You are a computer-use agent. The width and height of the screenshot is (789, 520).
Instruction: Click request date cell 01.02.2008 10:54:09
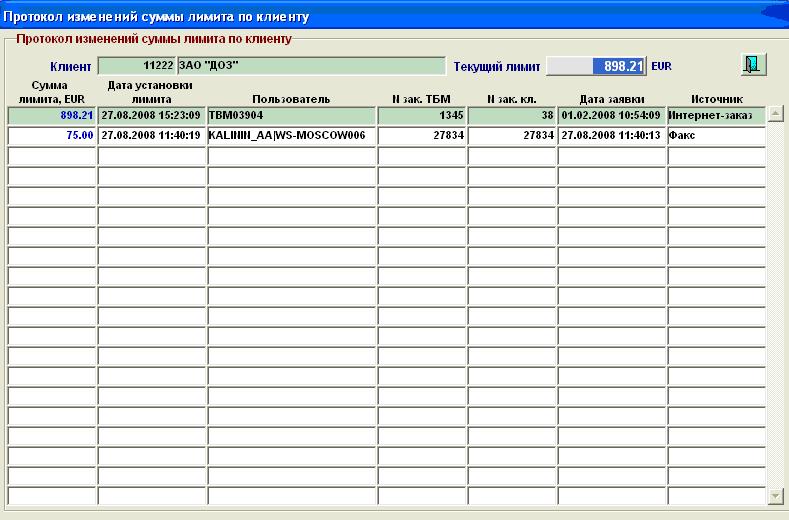[611, 115]
